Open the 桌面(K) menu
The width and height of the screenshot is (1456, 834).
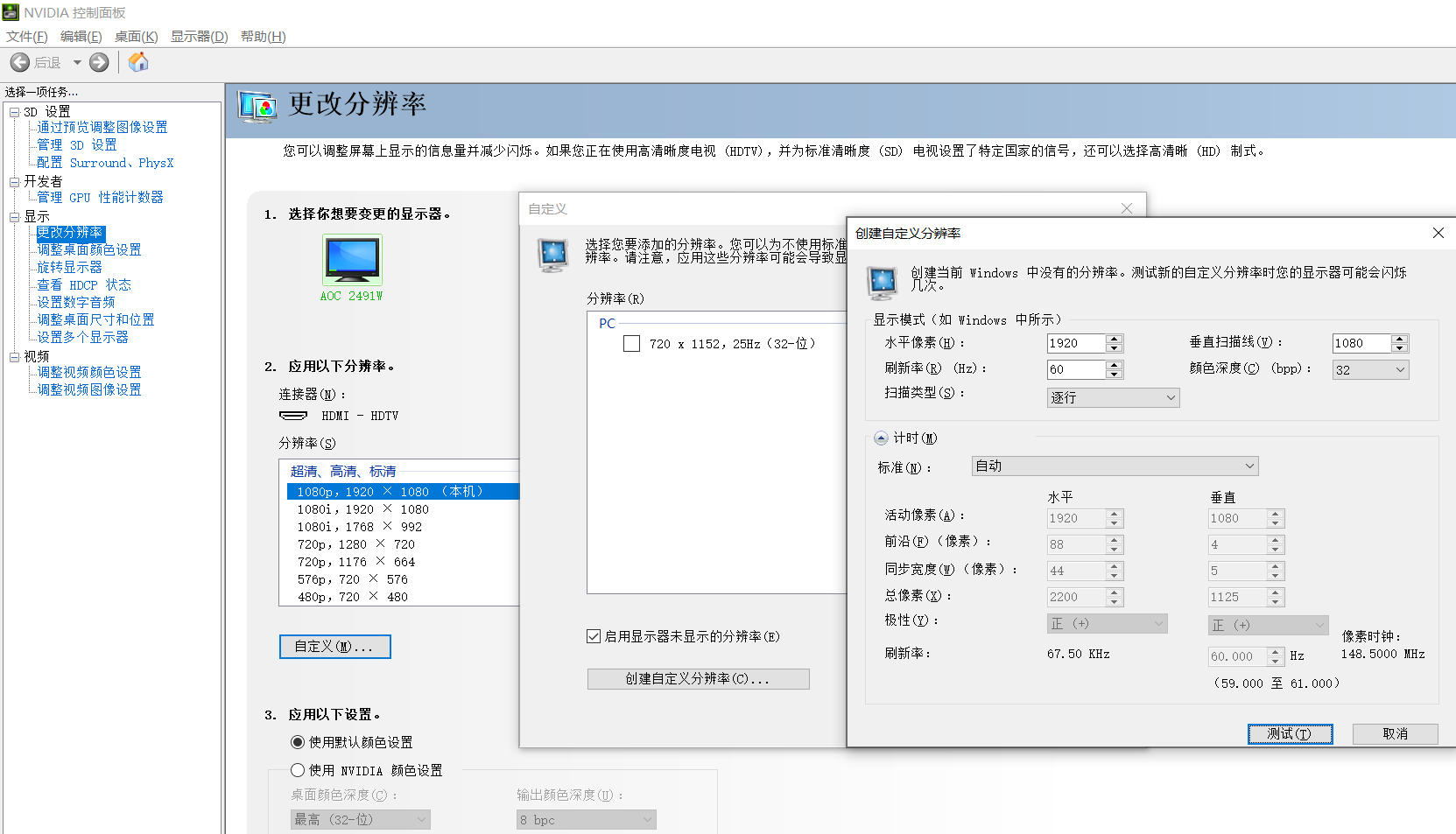[137, 37]
